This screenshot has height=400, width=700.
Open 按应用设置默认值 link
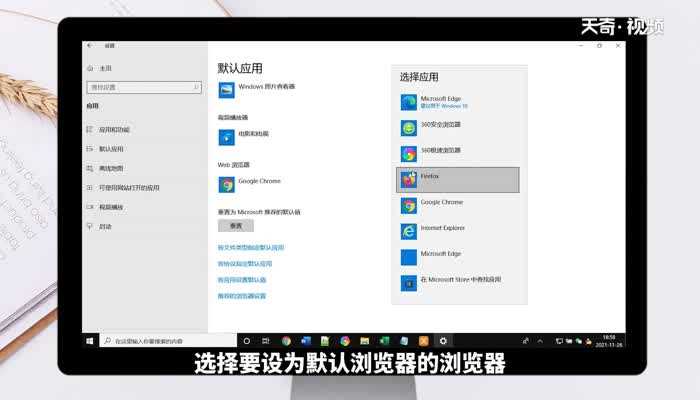(x=242, y=280)
